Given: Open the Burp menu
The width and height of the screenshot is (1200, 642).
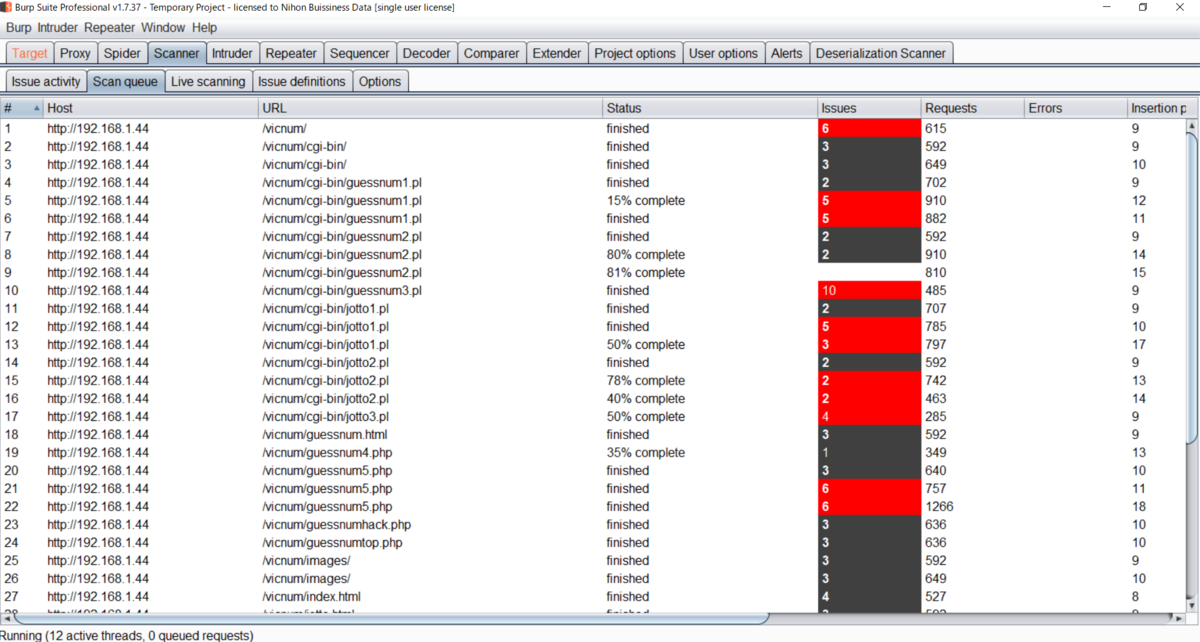Looking at the screenshot, I should [19, 28].
